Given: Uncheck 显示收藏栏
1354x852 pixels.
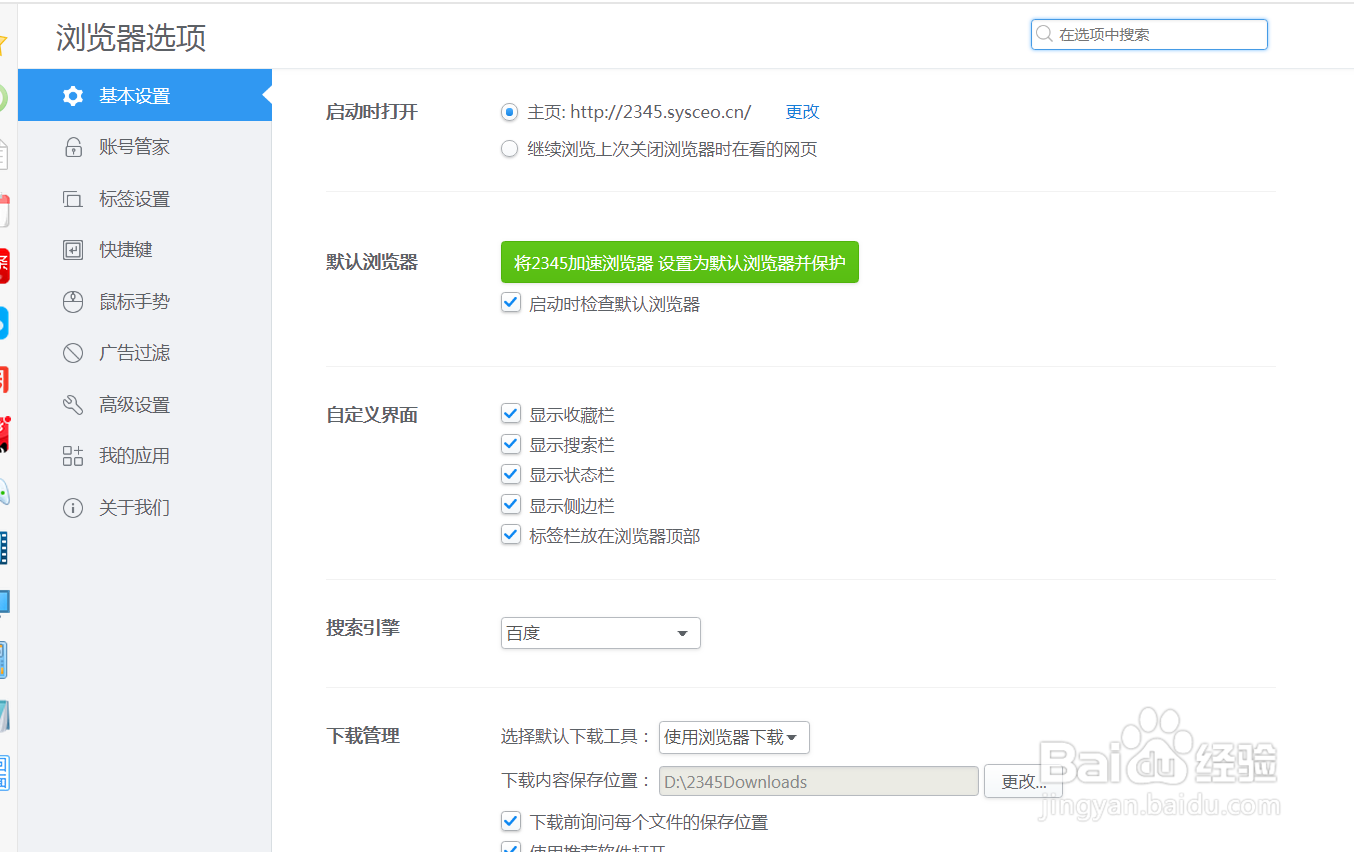Looking at the screenshot, I should tap(511, 414).
